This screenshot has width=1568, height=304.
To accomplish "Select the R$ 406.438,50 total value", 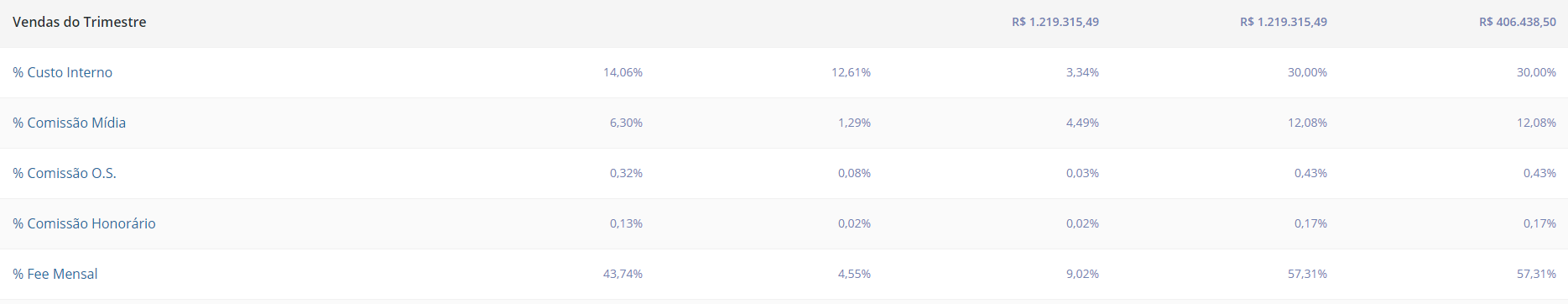I will click(x=1517, y=22).
